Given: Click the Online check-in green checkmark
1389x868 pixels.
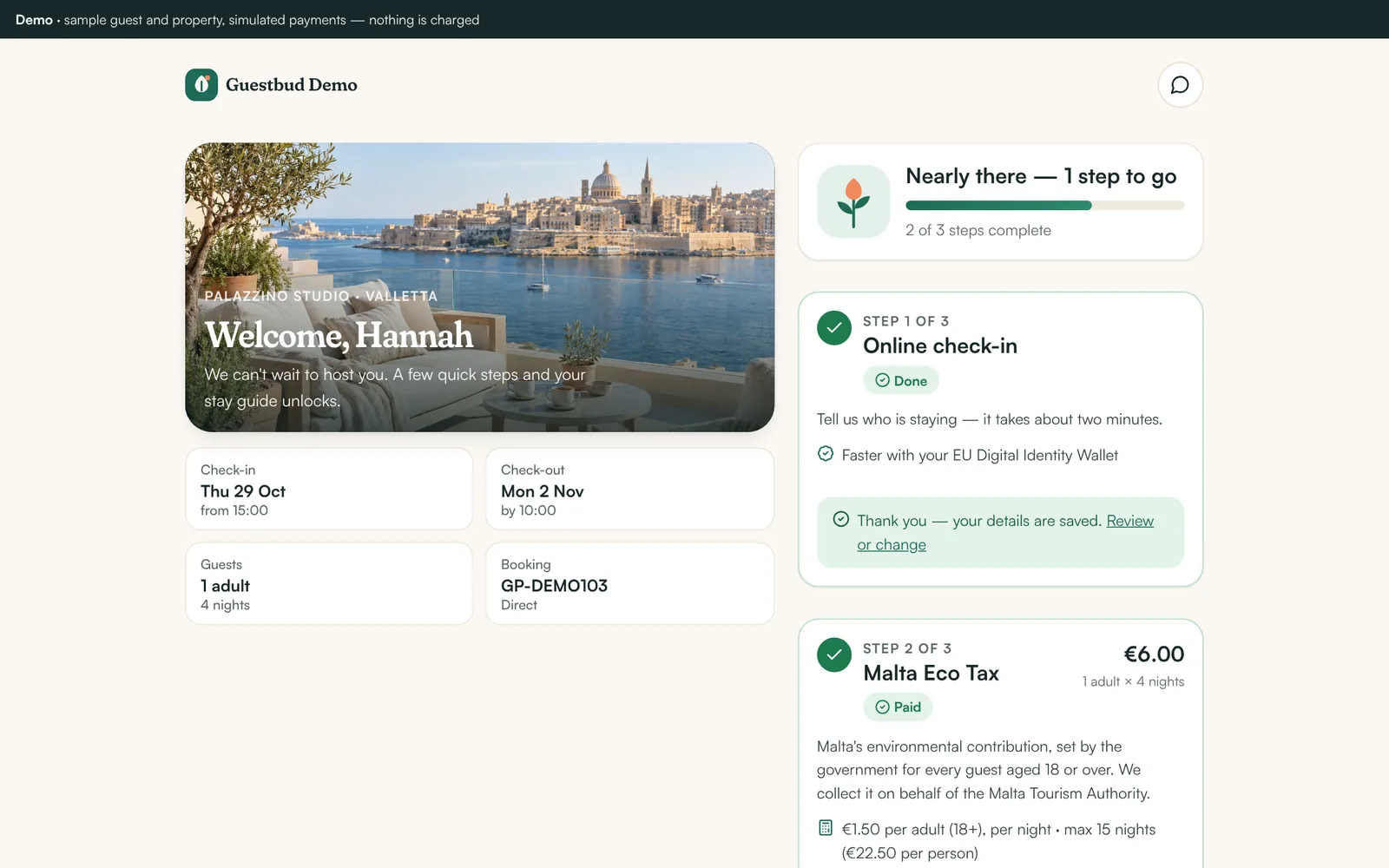Looking at the screenshot, I should click(834, 328).
